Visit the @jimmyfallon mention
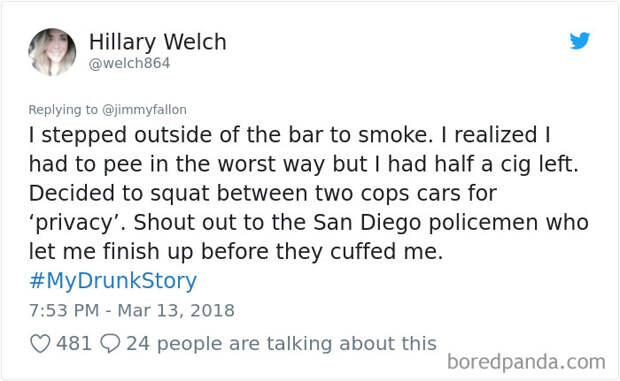The width and height of the screenshot is (620, 381). [144, 110]
